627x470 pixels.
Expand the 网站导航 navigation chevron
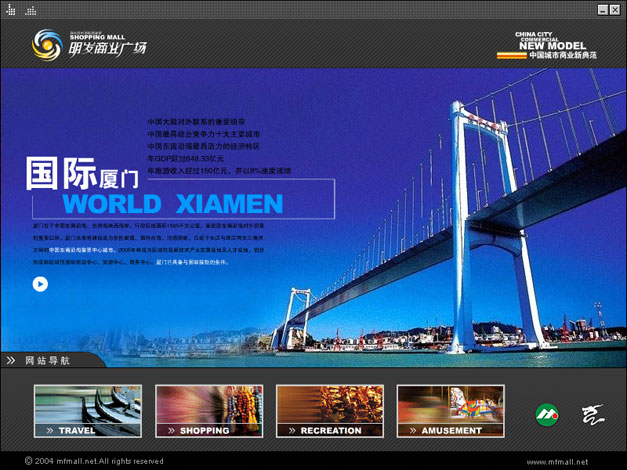[10, 360]
